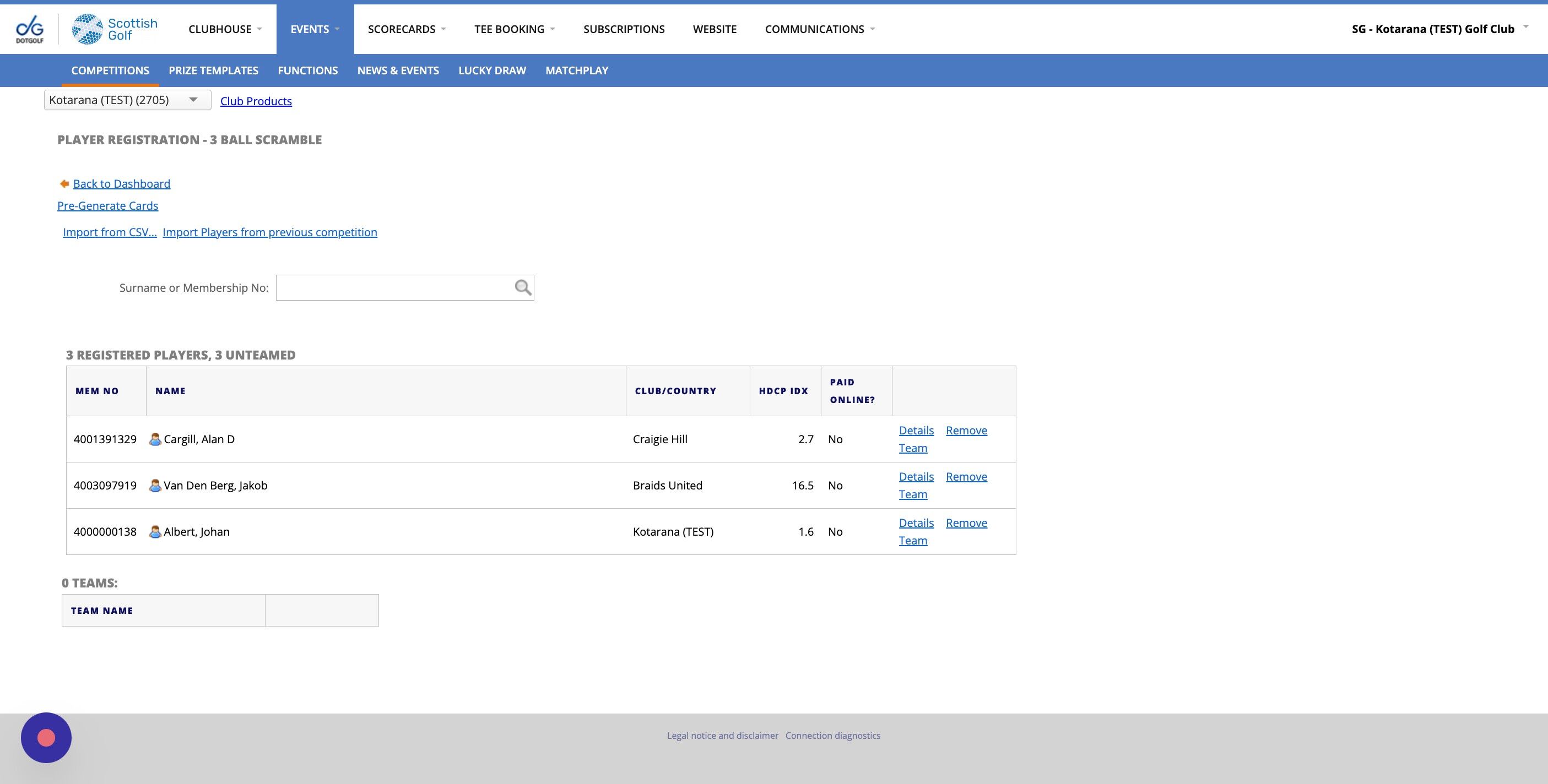
Task: Click the round record button widget
Action: pos(46,737)
